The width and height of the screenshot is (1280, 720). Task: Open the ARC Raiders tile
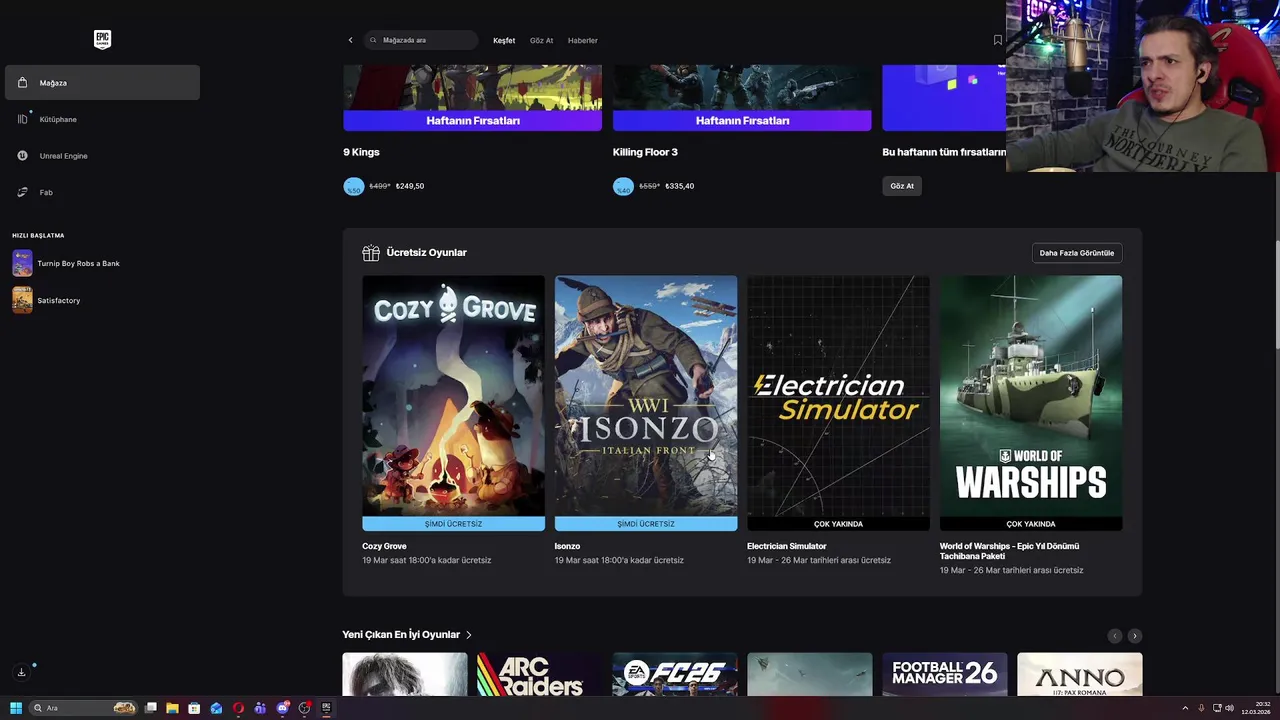click(540, 674)
